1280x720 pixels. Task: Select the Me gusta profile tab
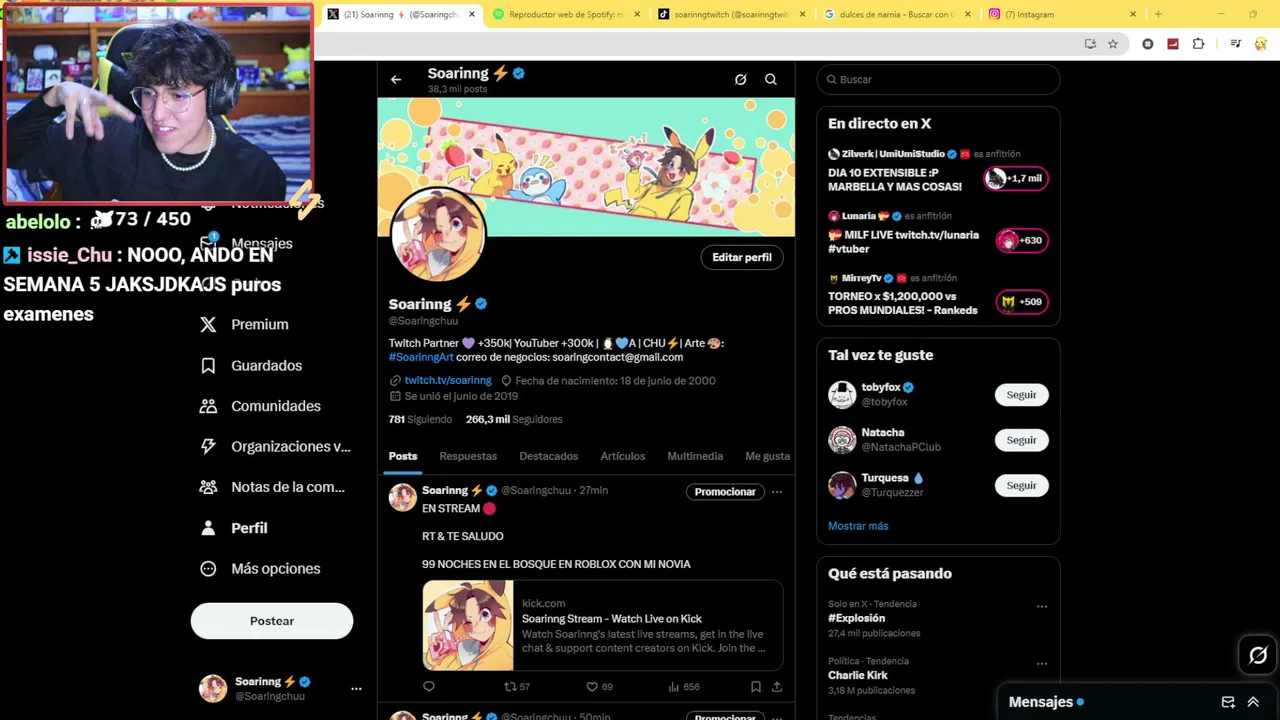pos(767,456)
